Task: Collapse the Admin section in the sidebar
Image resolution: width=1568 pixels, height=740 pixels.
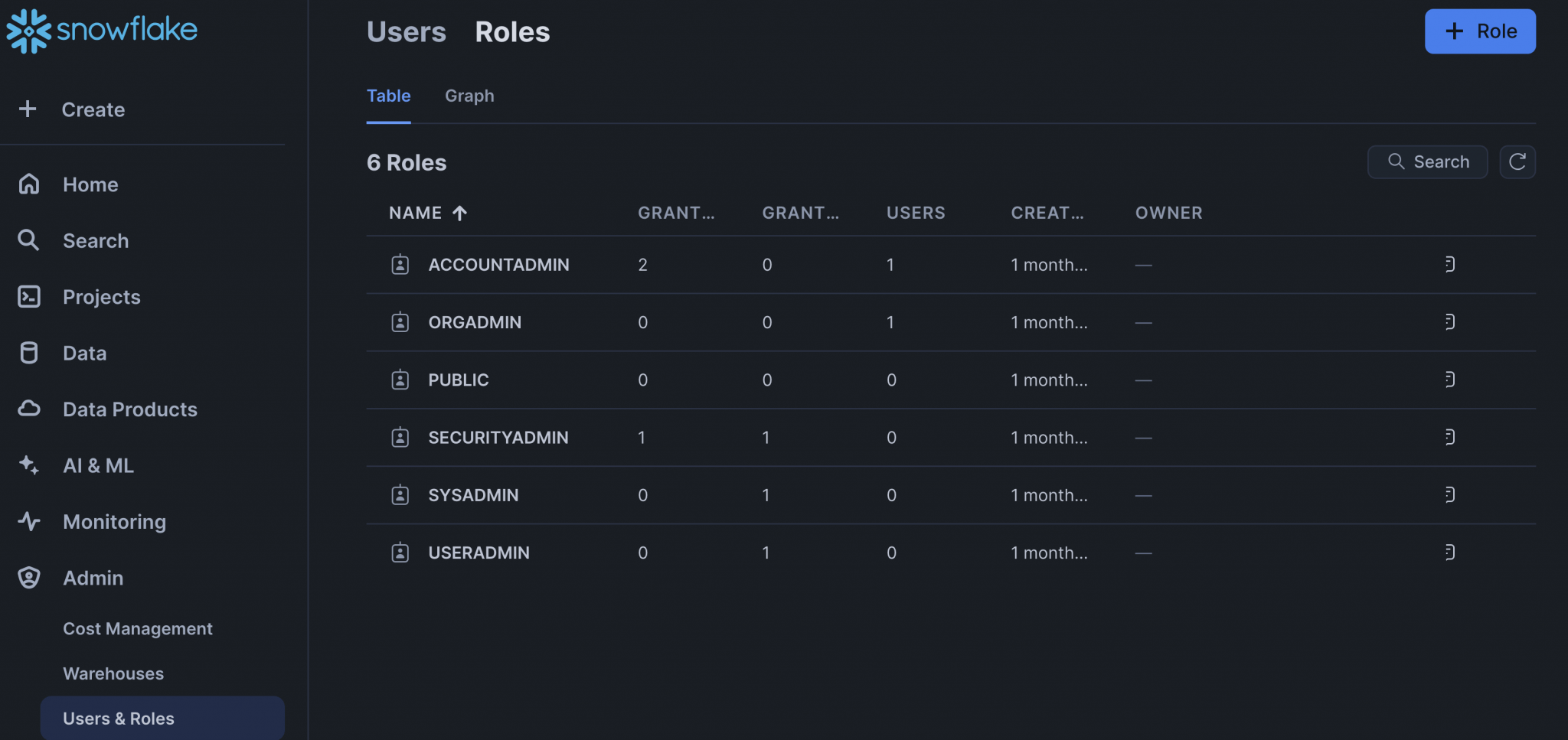Action: pos(93,578)
